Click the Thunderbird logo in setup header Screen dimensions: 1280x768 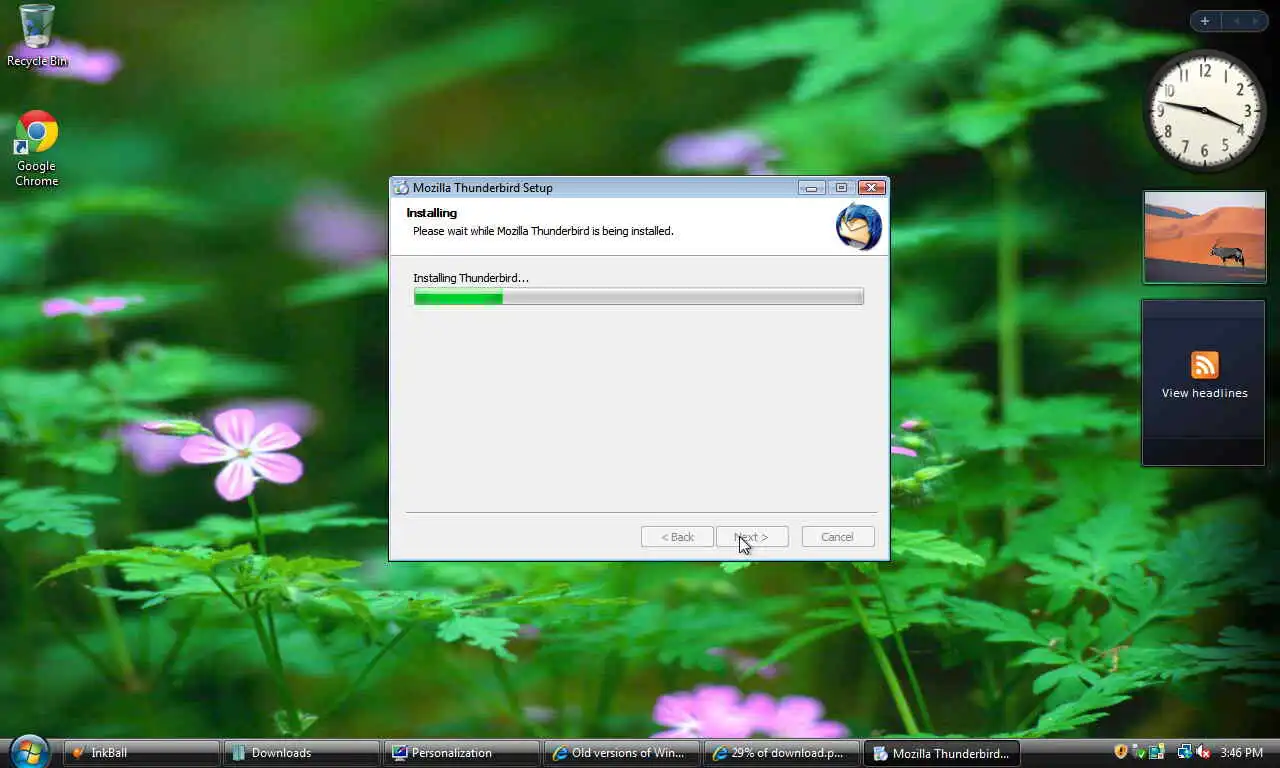(x=858, y=226)
